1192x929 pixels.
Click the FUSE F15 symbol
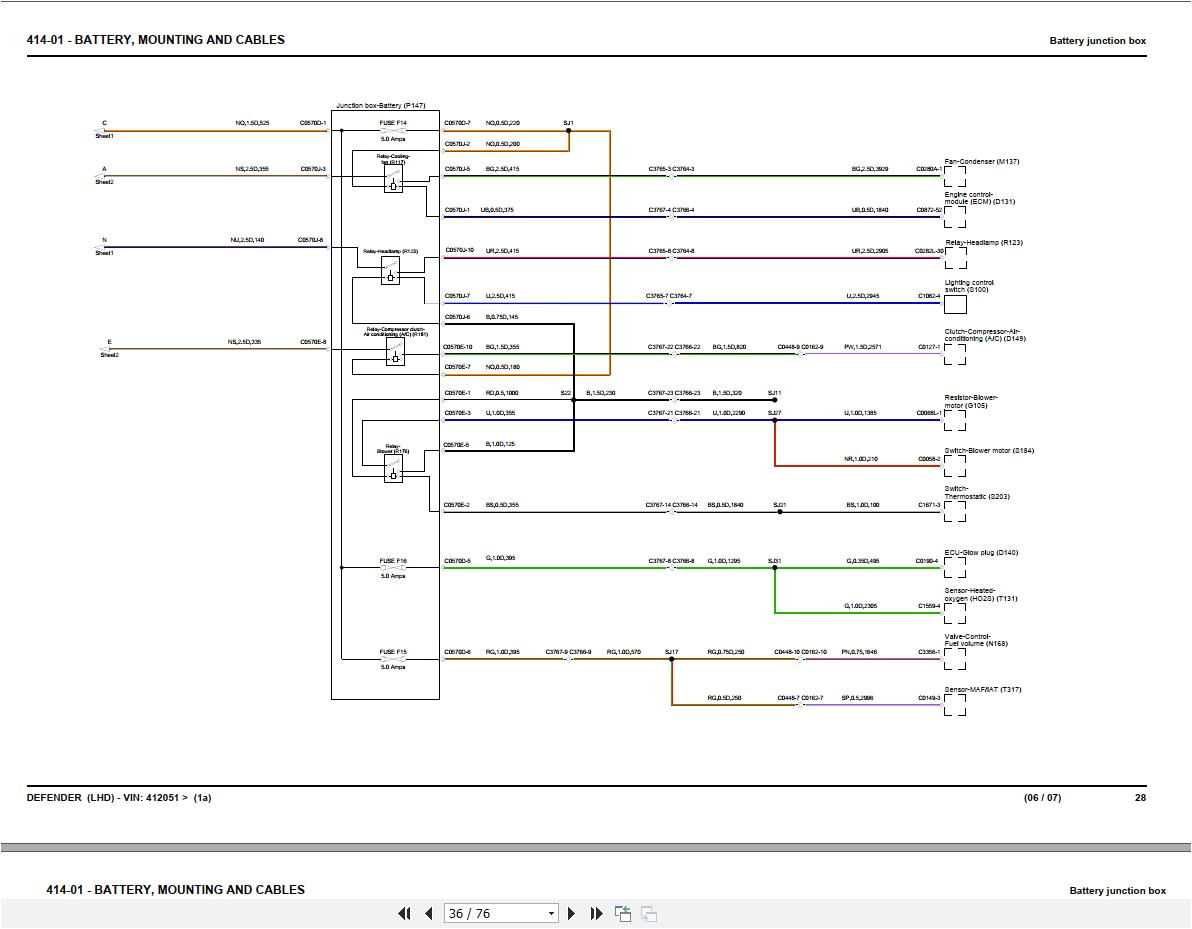[393, 659]
